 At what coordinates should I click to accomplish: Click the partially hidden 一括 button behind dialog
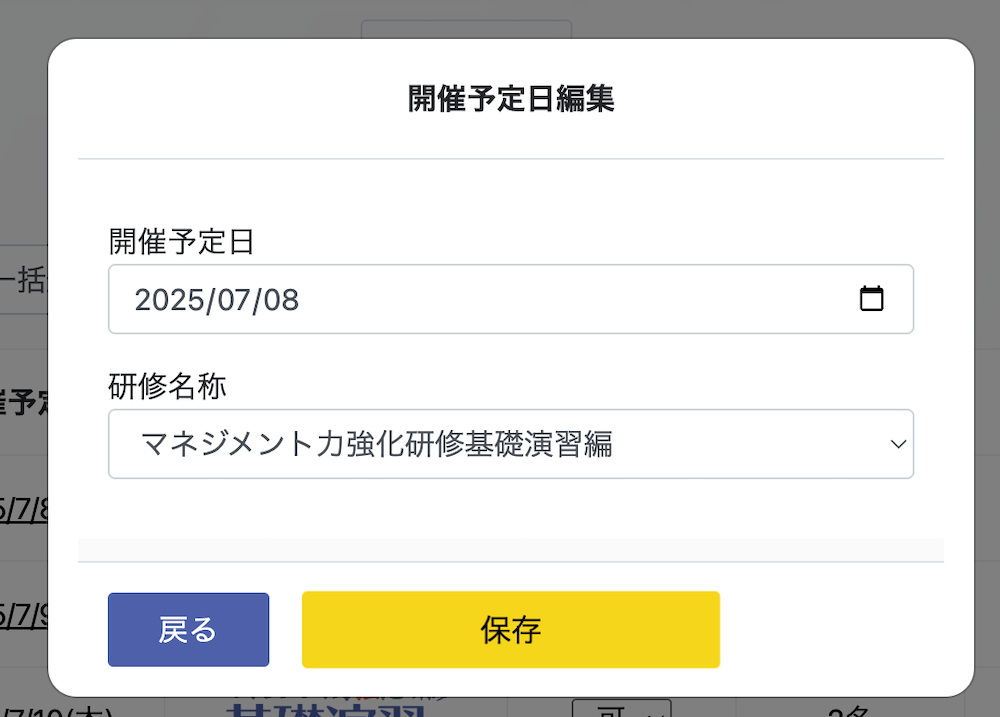click(24, 279)
